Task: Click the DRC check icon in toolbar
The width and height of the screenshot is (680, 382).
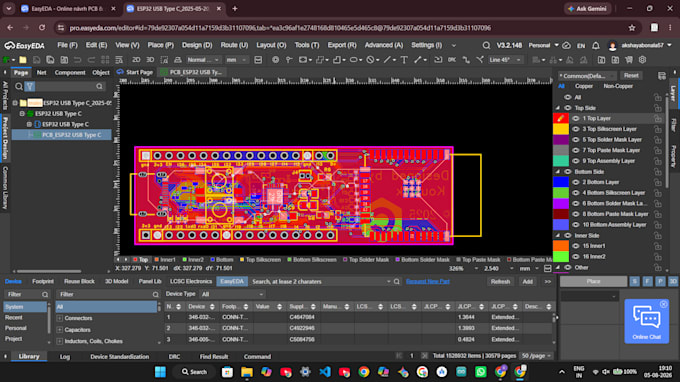Action: pyautogui.click(x=451, y=60)
